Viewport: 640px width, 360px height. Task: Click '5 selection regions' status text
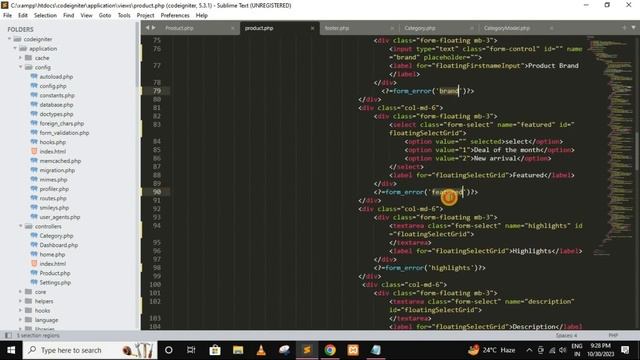click(38, 336)
